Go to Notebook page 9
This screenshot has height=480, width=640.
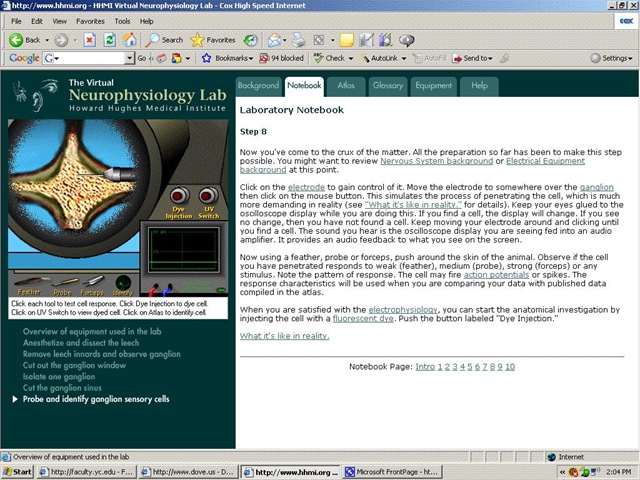(500, 367)
